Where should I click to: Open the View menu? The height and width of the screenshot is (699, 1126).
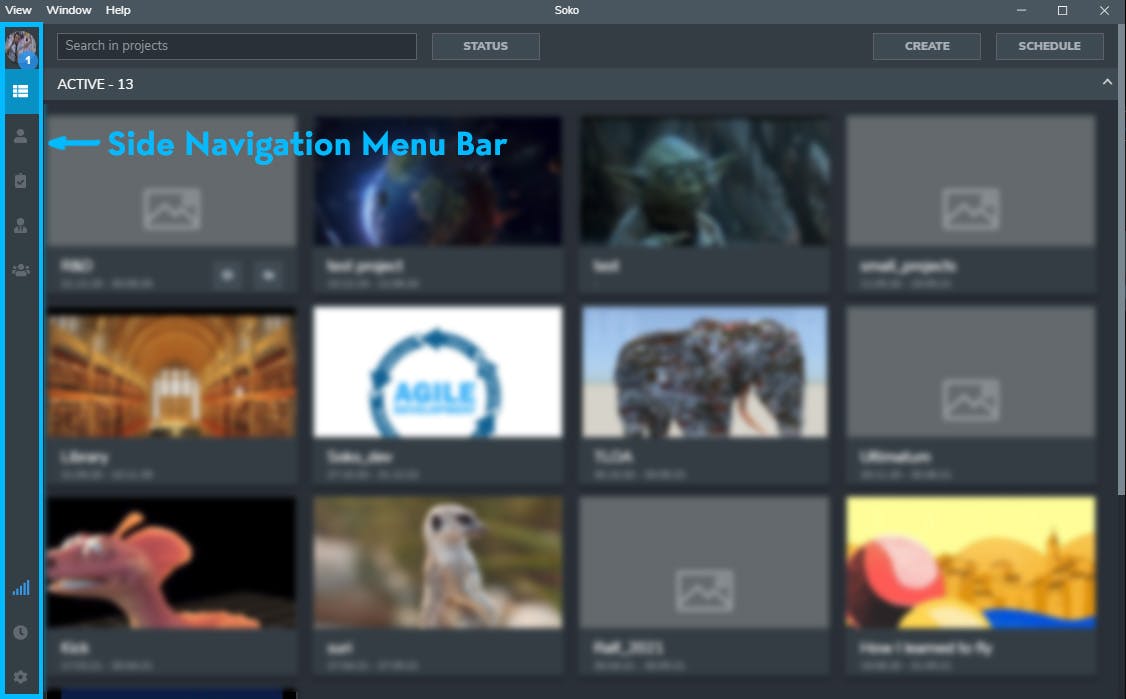[x=18, y=10]
